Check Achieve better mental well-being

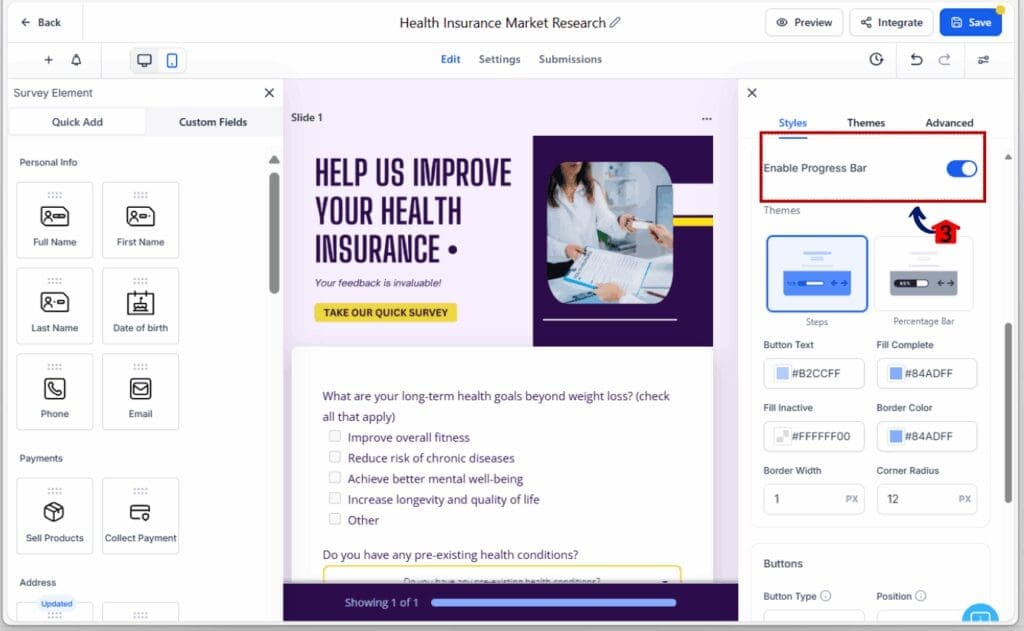tap(334, 477)
